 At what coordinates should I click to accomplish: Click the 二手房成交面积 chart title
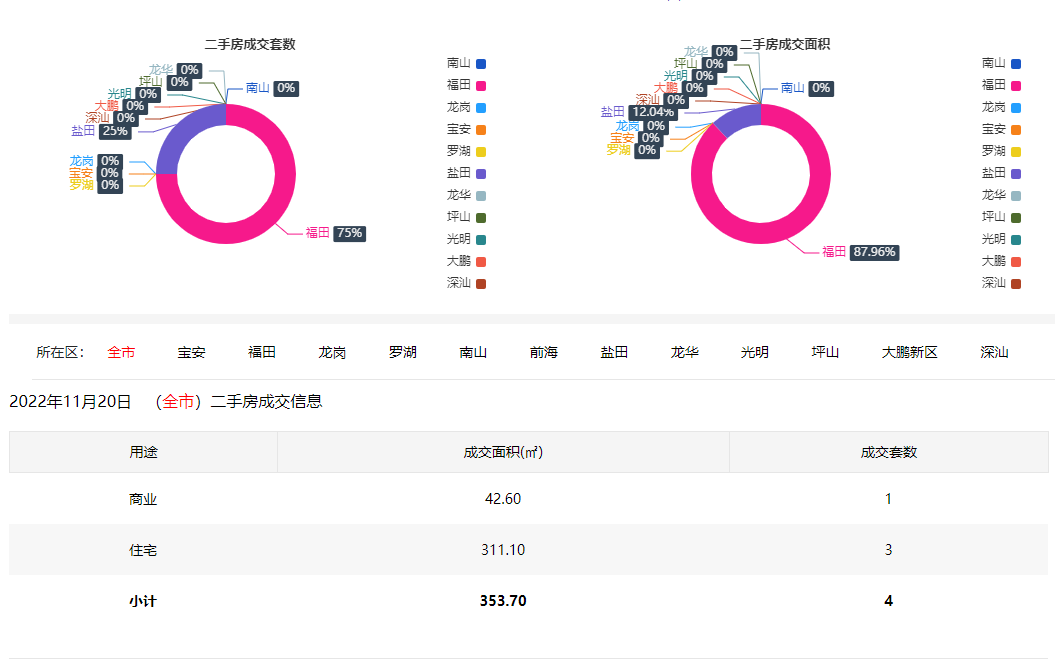pos(785,45)
